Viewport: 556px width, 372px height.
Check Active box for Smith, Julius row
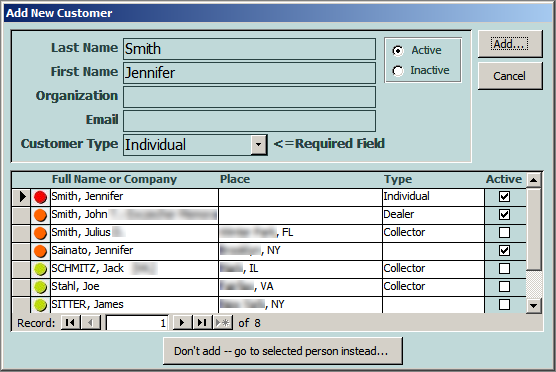pos(504,233)
